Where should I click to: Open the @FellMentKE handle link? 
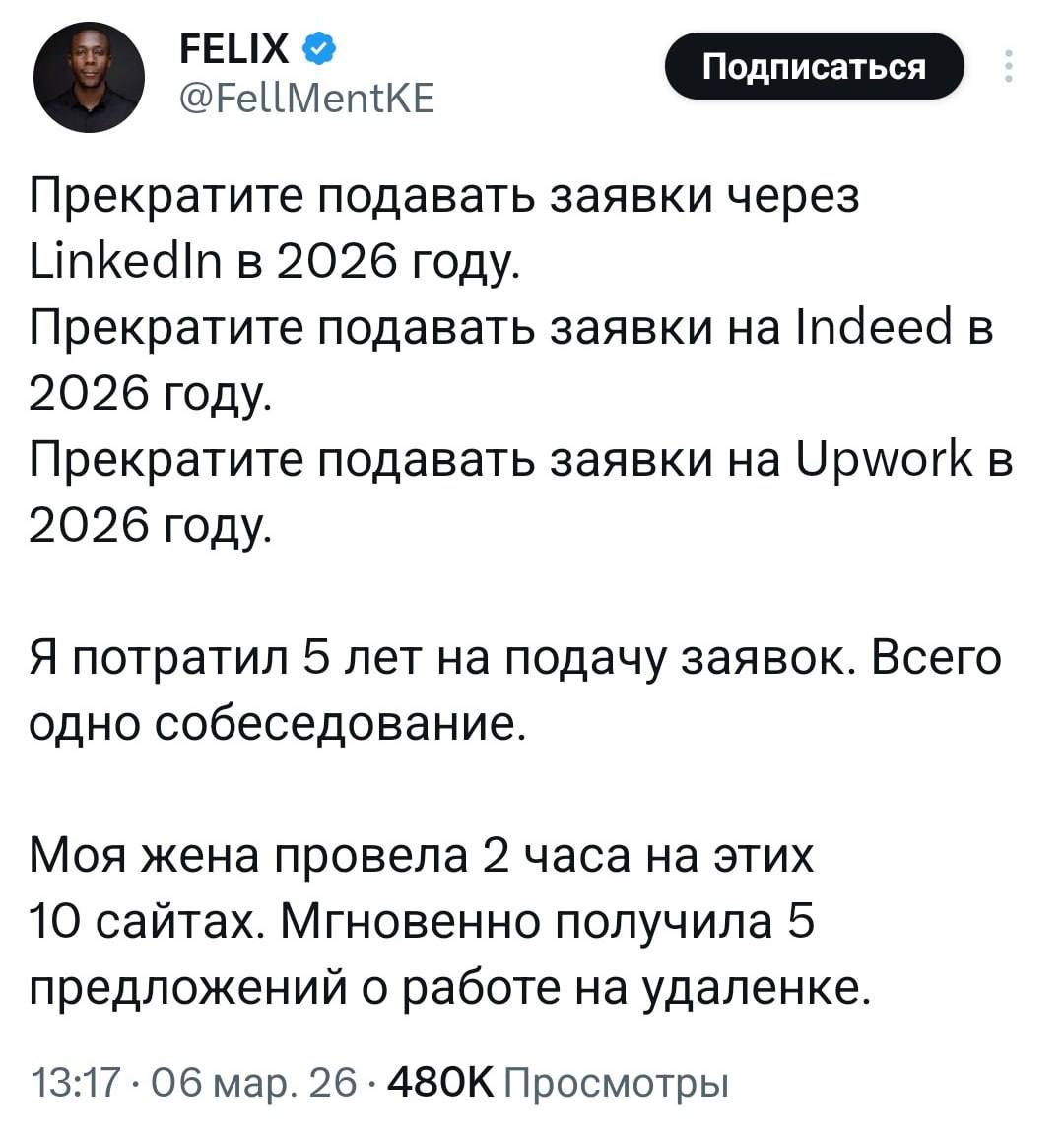coord(306,98)
